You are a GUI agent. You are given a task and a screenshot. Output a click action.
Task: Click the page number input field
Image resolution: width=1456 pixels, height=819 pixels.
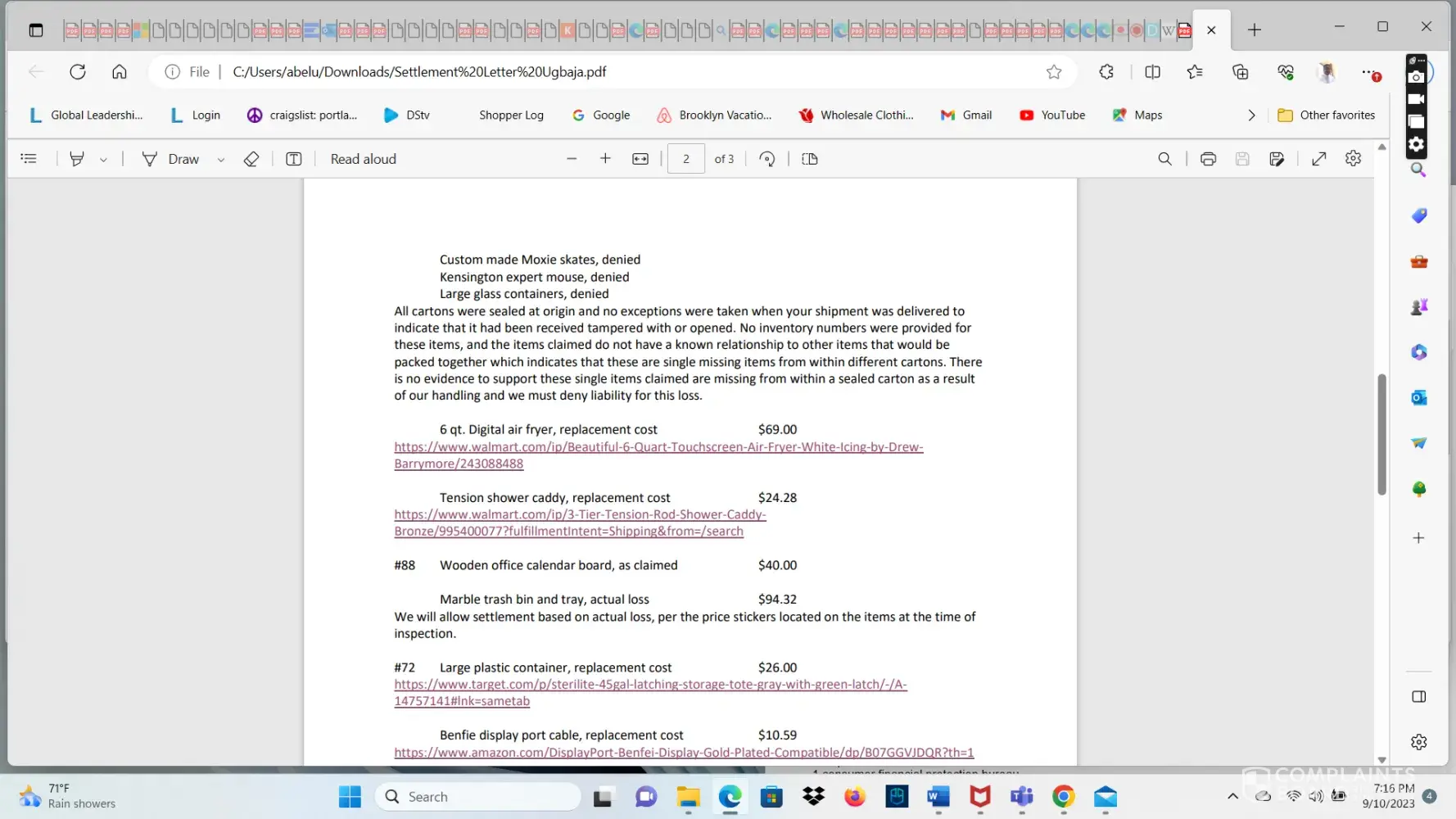[x=685, y=159]
